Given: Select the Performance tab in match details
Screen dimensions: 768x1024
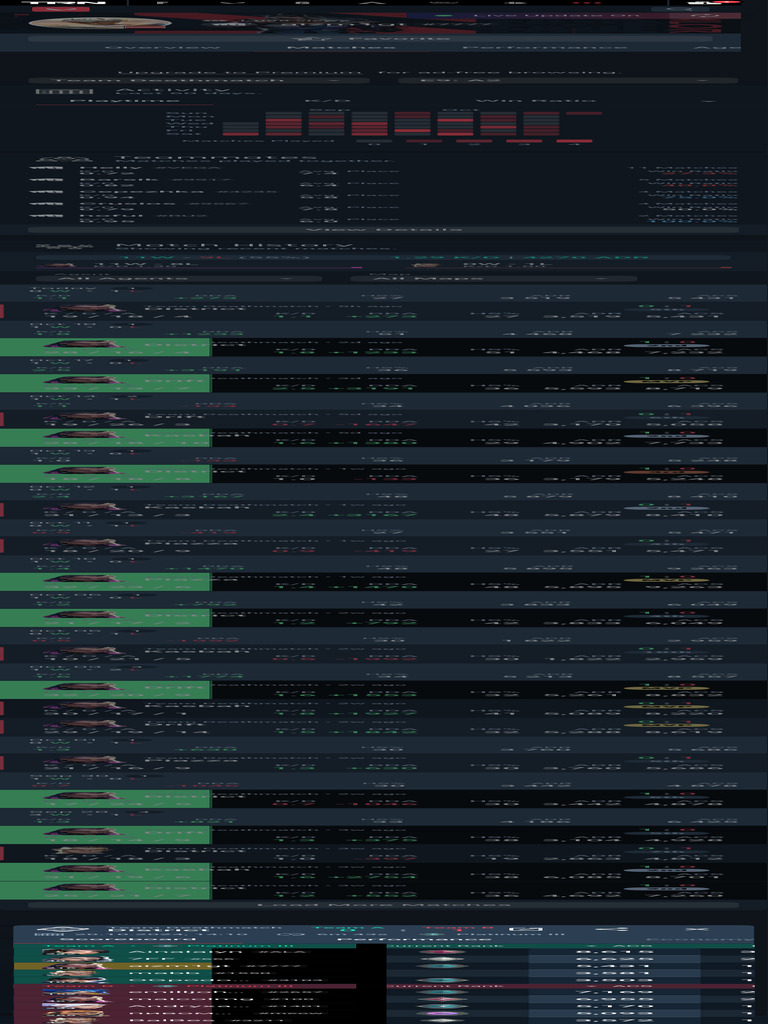Looking at the screenshot, I should (394, 940).
